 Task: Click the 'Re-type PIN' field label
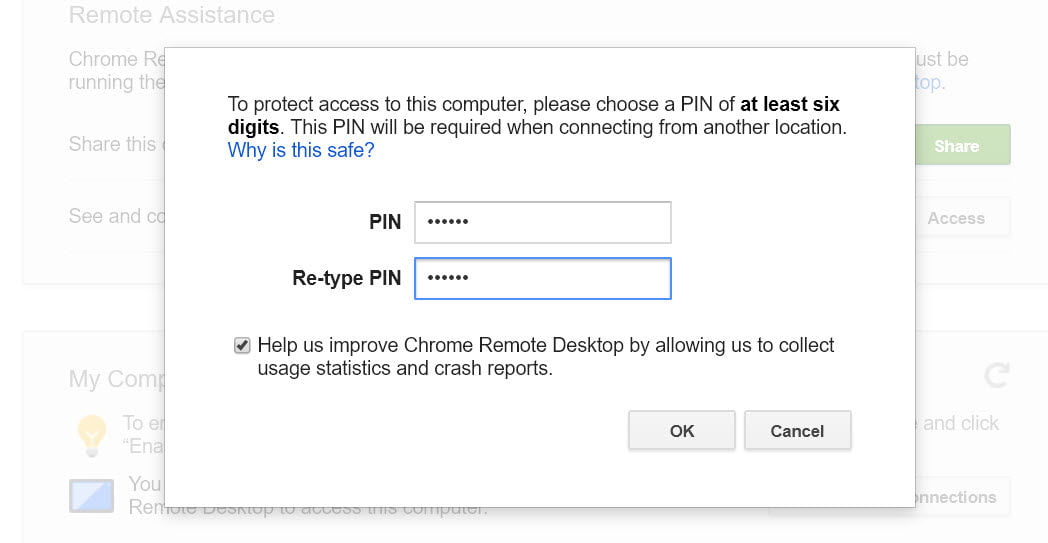tap(347, 278)
